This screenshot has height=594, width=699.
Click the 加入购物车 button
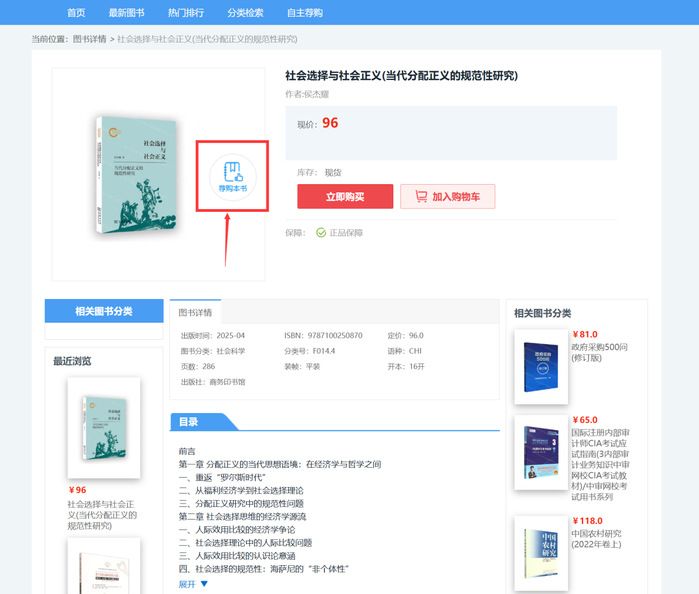click(x=448, y=196)
